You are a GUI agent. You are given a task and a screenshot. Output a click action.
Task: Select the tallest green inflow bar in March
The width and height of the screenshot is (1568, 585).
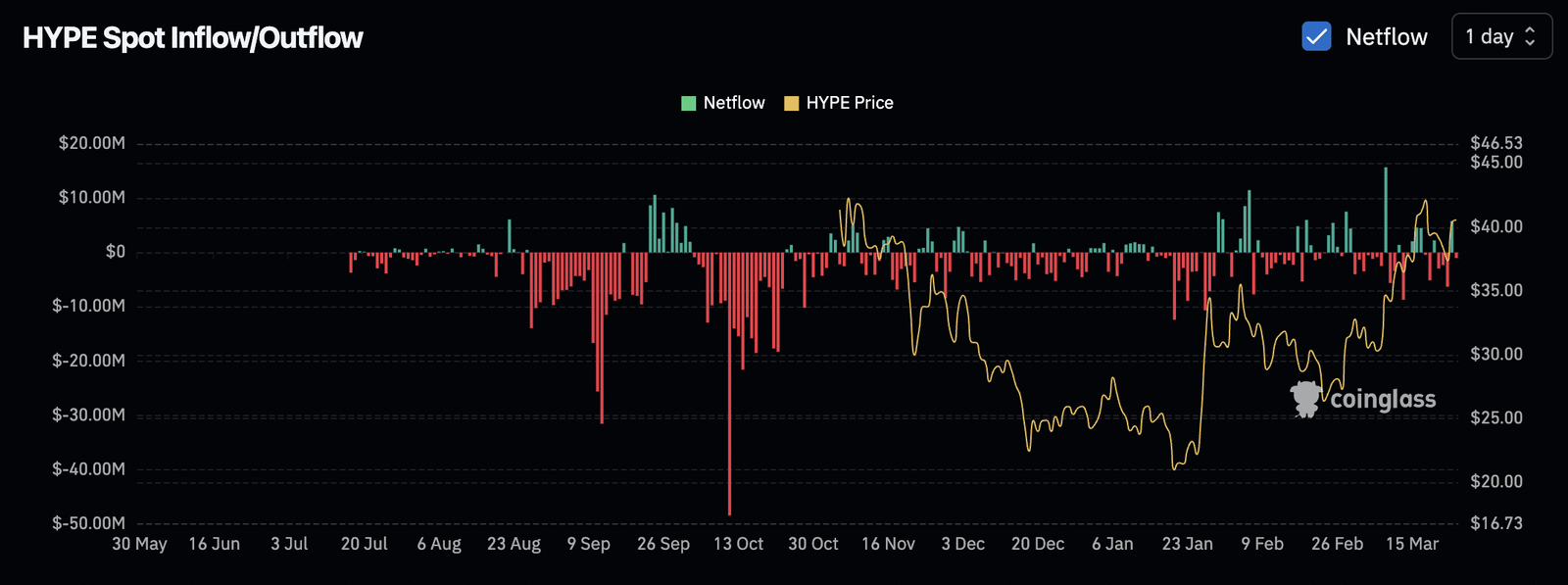(x=1386, y=206)
